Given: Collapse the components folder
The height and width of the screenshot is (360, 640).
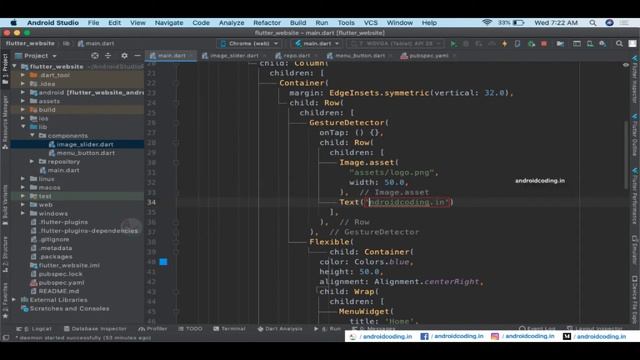Looking at the screenshot, I should point(32,136).
